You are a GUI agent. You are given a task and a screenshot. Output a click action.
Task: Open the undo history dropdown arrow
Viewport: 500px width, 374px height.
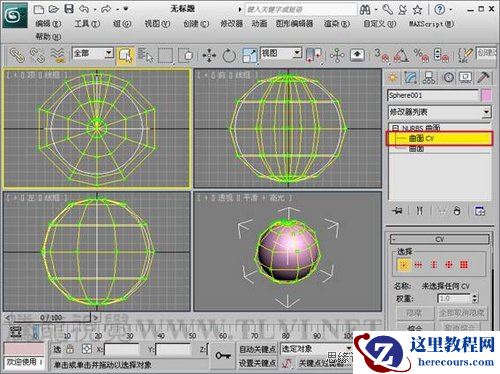click(x=95, y=9)
